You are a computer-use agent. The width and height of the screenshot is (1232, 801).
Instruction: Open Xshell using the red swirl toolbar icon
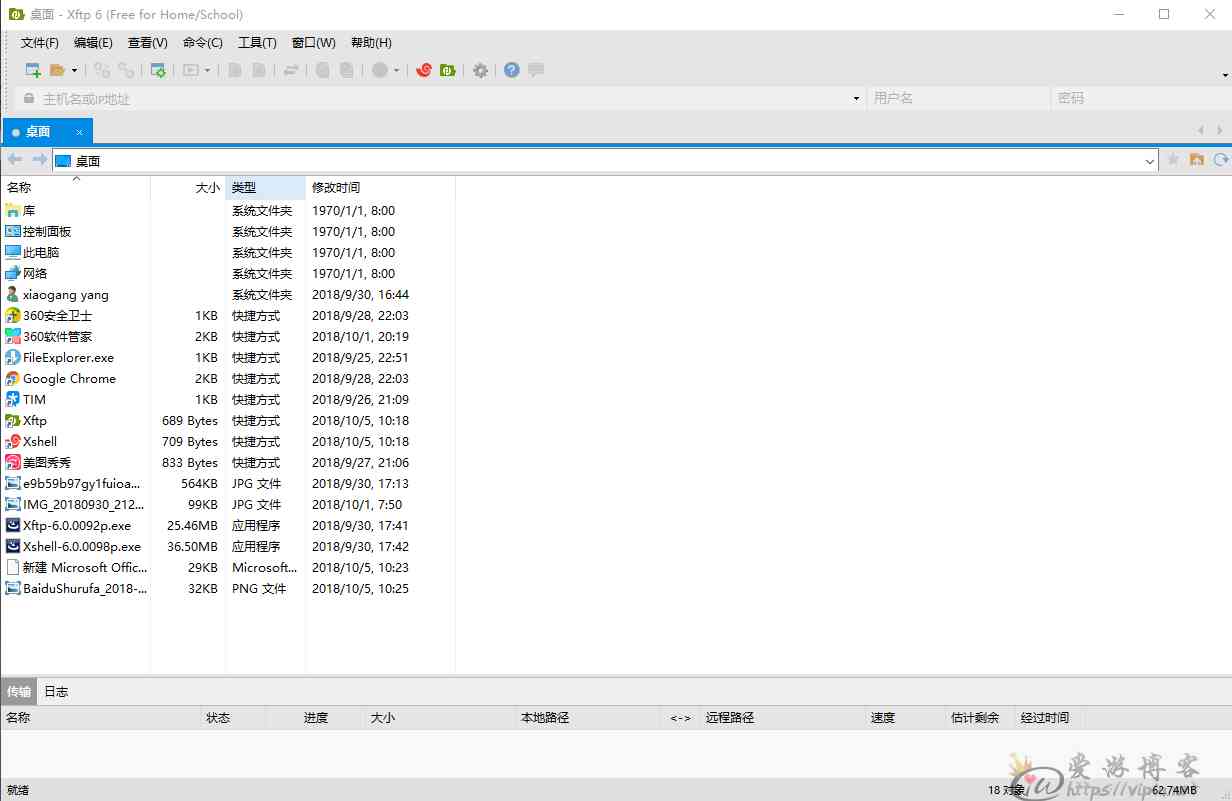(423, 70)
